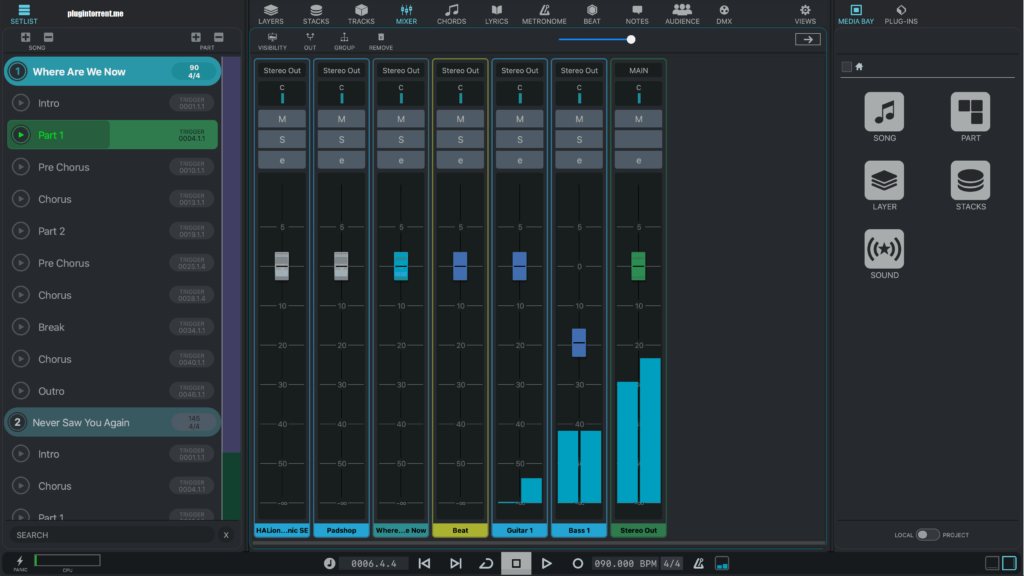This screenshot has height=576, width=1024.
Task: Open the Setlist panel
Action: click(x=24, y=14)
